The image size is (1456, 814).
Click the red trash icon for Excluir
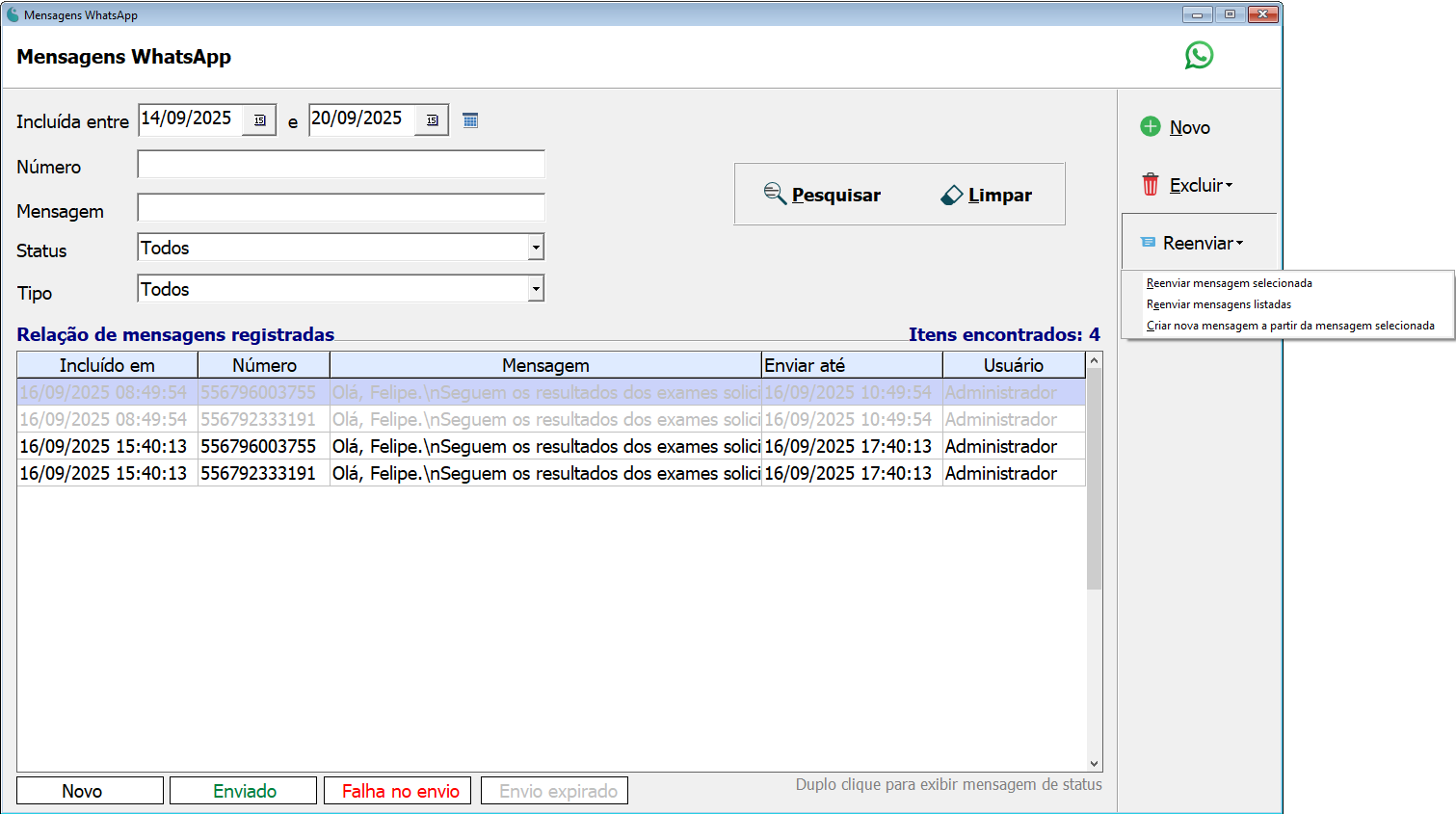(1151, 184)
